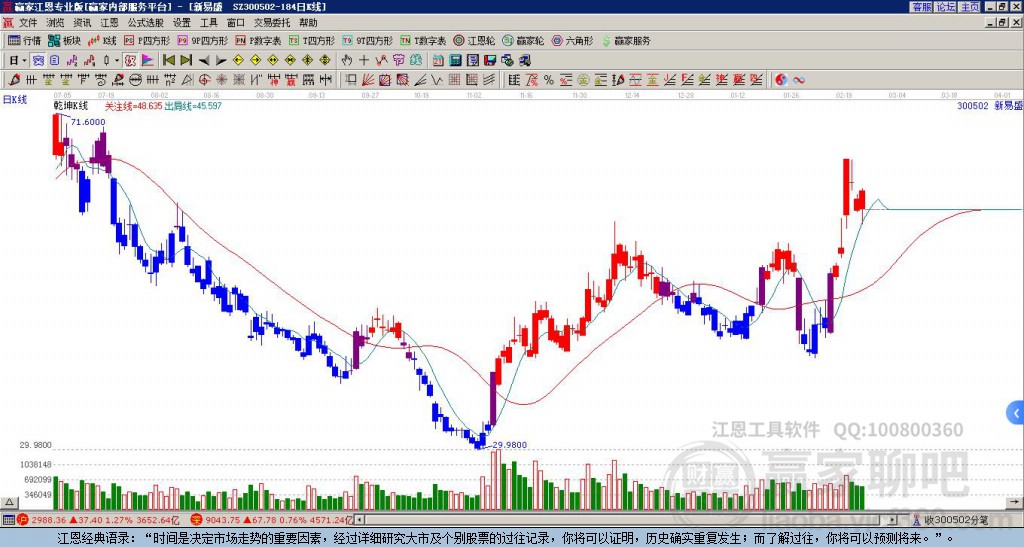The width and height of the screenshot is (1024, 548).
Task: Click the Shenzhen index 9043.75 status entry
Action: click(272, 520)
